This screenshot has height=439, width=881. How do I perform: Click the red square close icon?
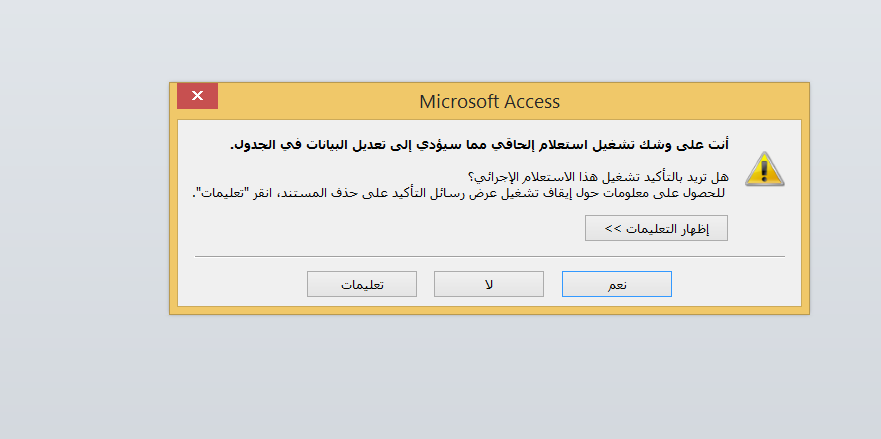[x=197, y=96]
